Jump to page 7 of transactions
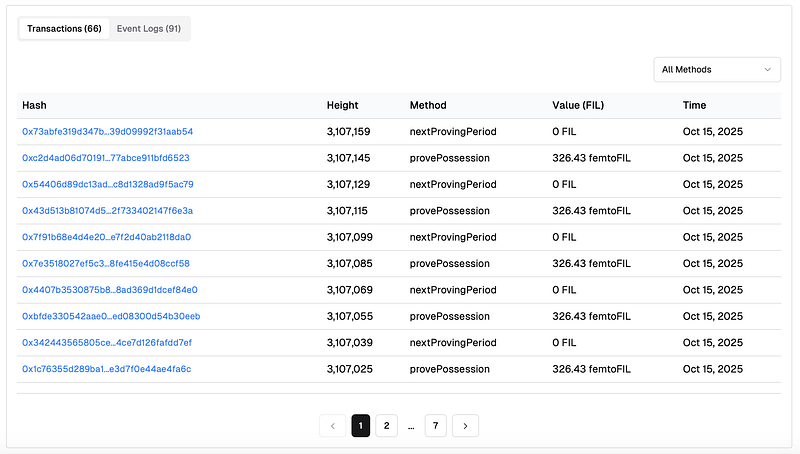Image resolution: width=800 pixels, height=454 pixels. [435, 426]
